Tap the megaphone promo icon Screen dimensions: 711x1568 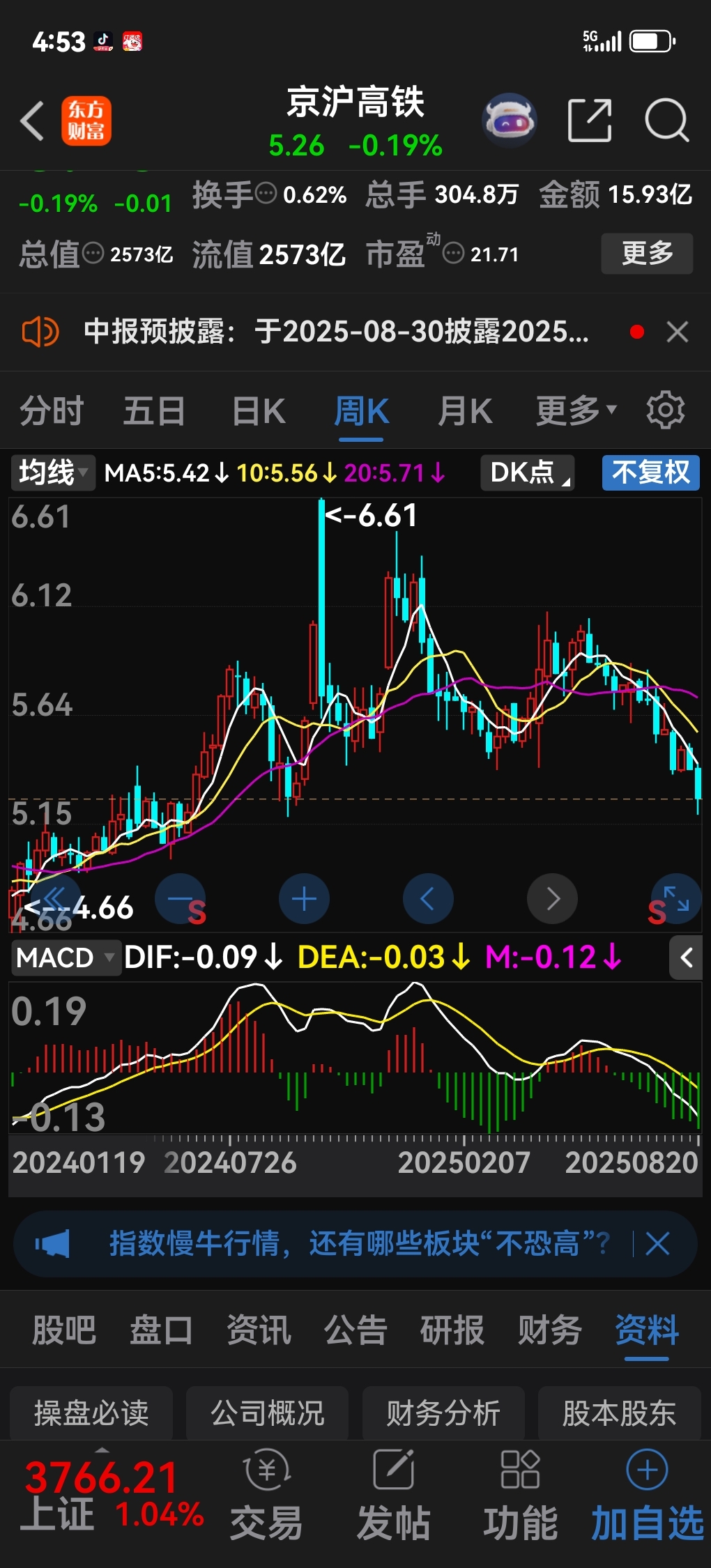tap(52, 1243)
